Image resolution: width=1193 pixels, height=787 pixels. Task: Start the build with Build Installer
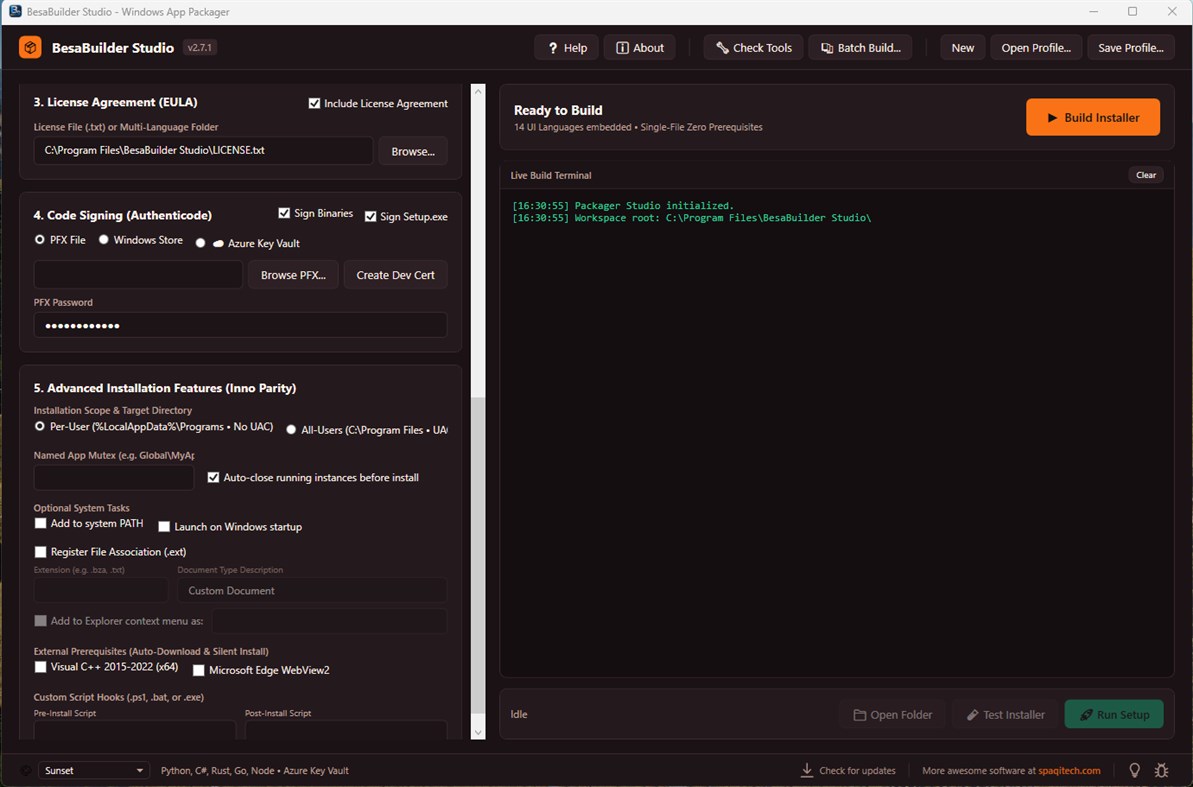1093,118
